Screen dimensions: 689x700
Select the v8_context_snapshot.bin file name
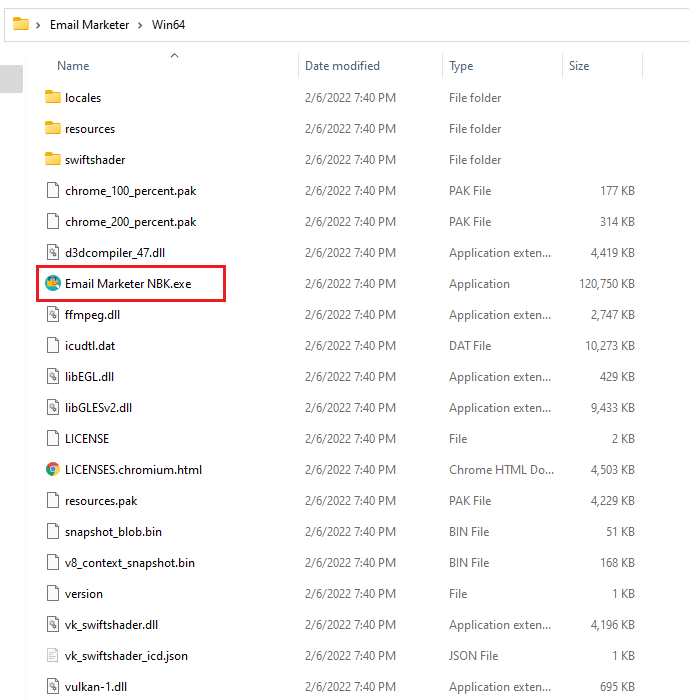click(129, 563)
